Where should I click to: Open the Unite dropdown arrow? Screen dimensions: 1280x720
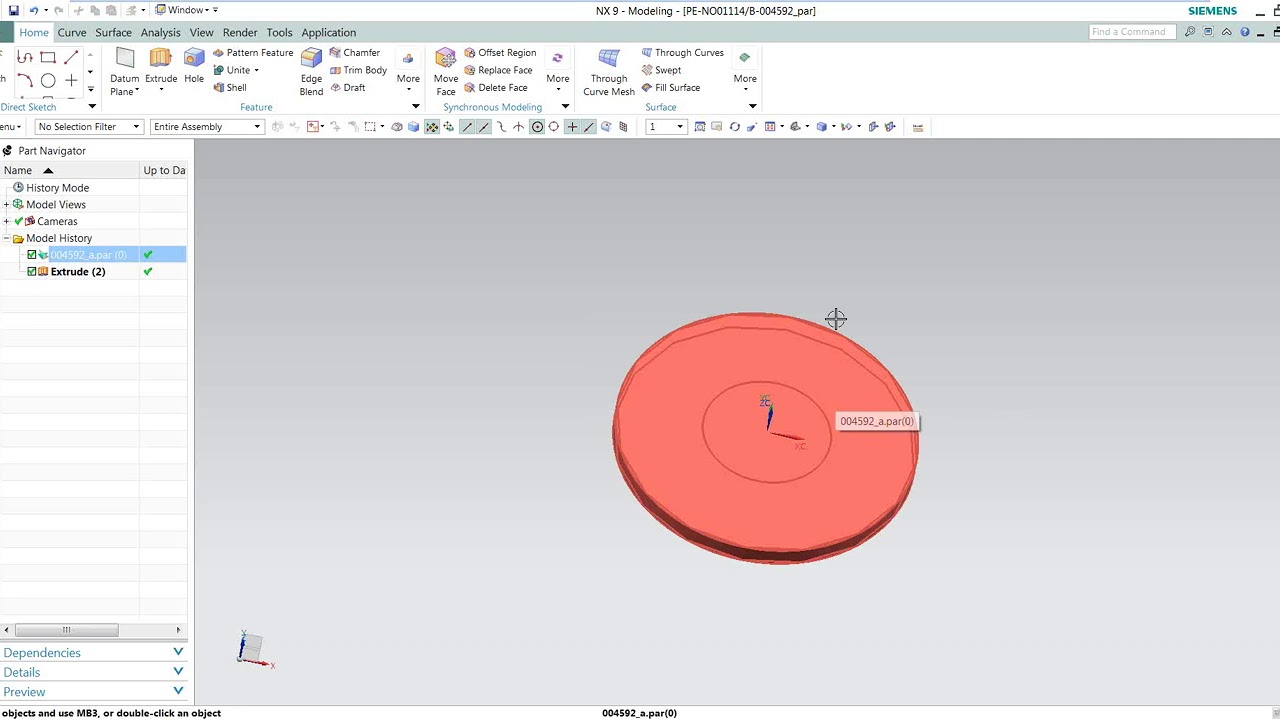click(256, 71)
